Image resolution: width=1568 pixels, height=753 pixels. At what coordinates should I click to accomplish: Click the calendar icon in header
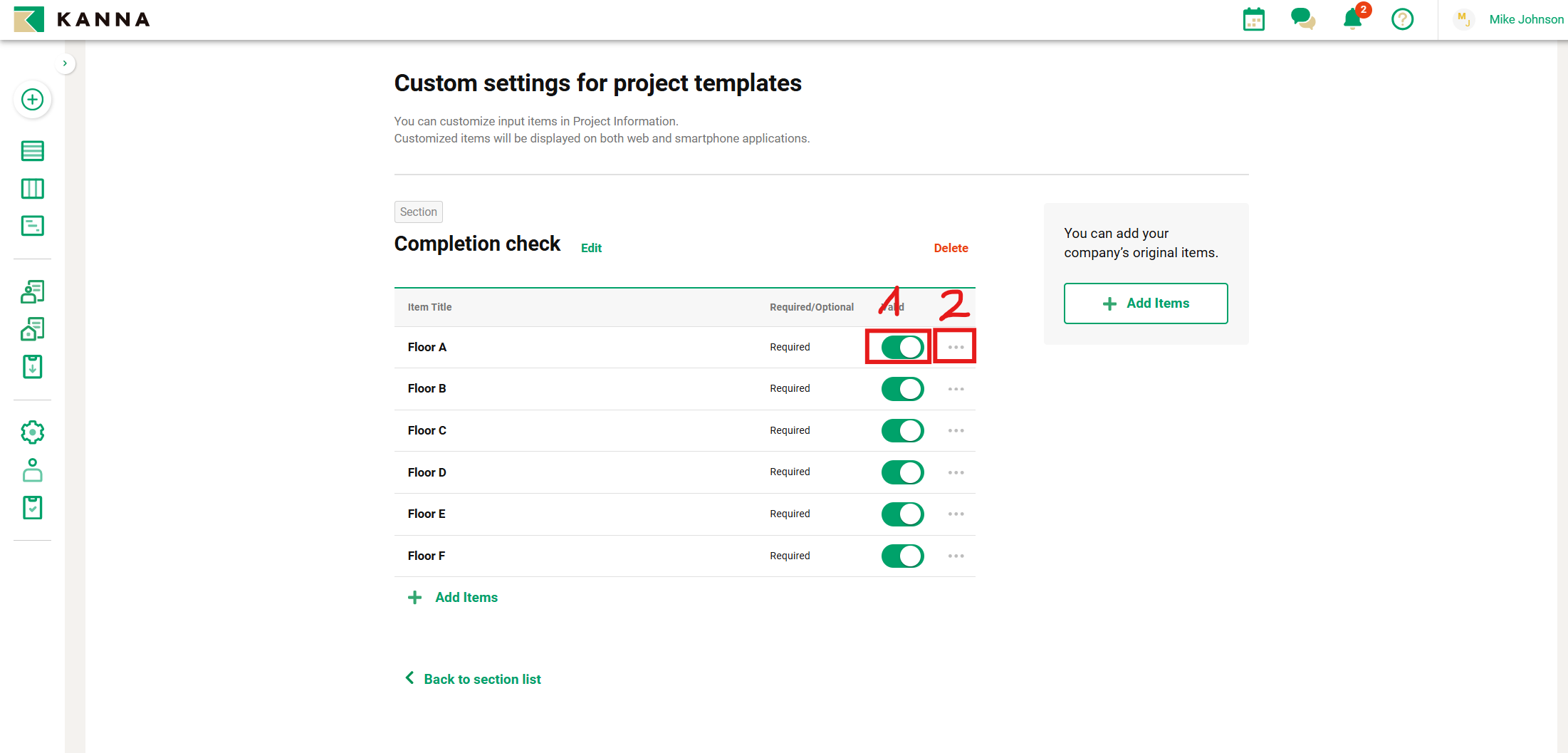click(1253, 19)
